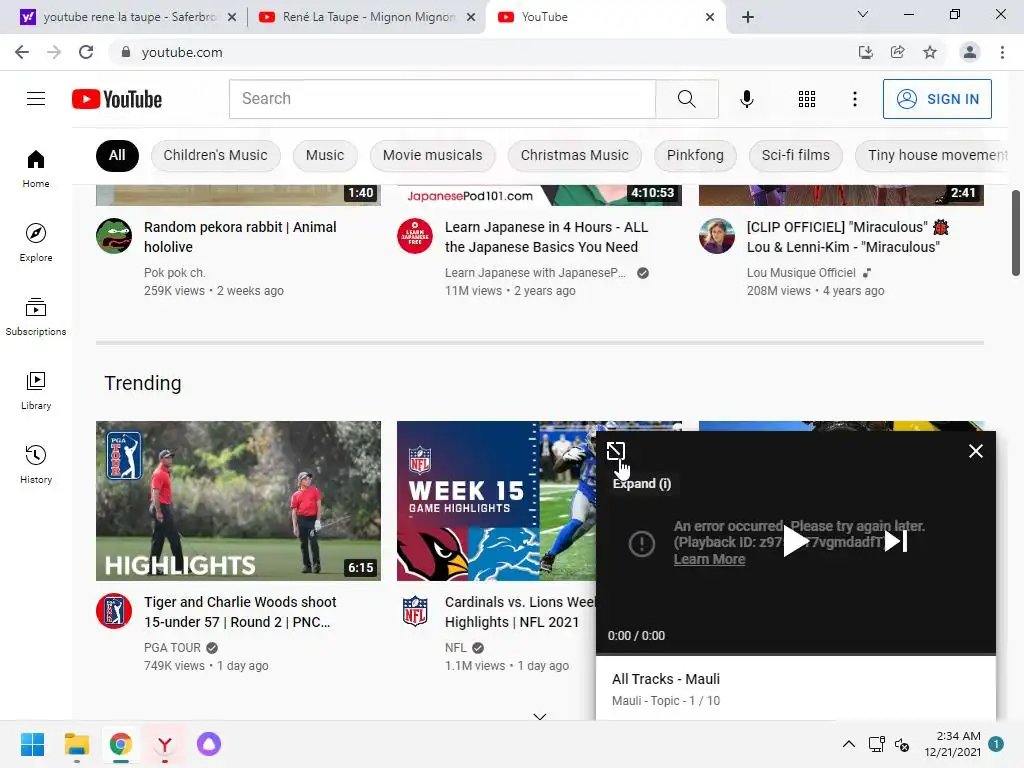
Task: Switch to René La Taupe tab
Action: [369, 17]
